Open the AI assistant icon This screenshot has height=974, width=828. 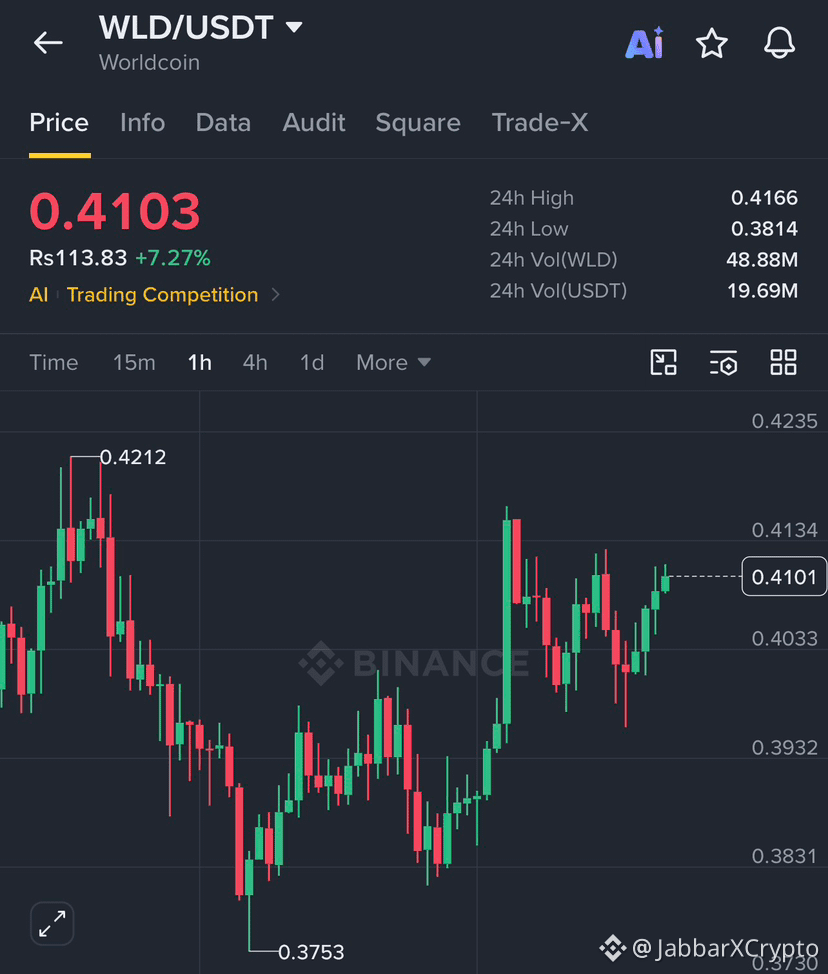point(644,43)
